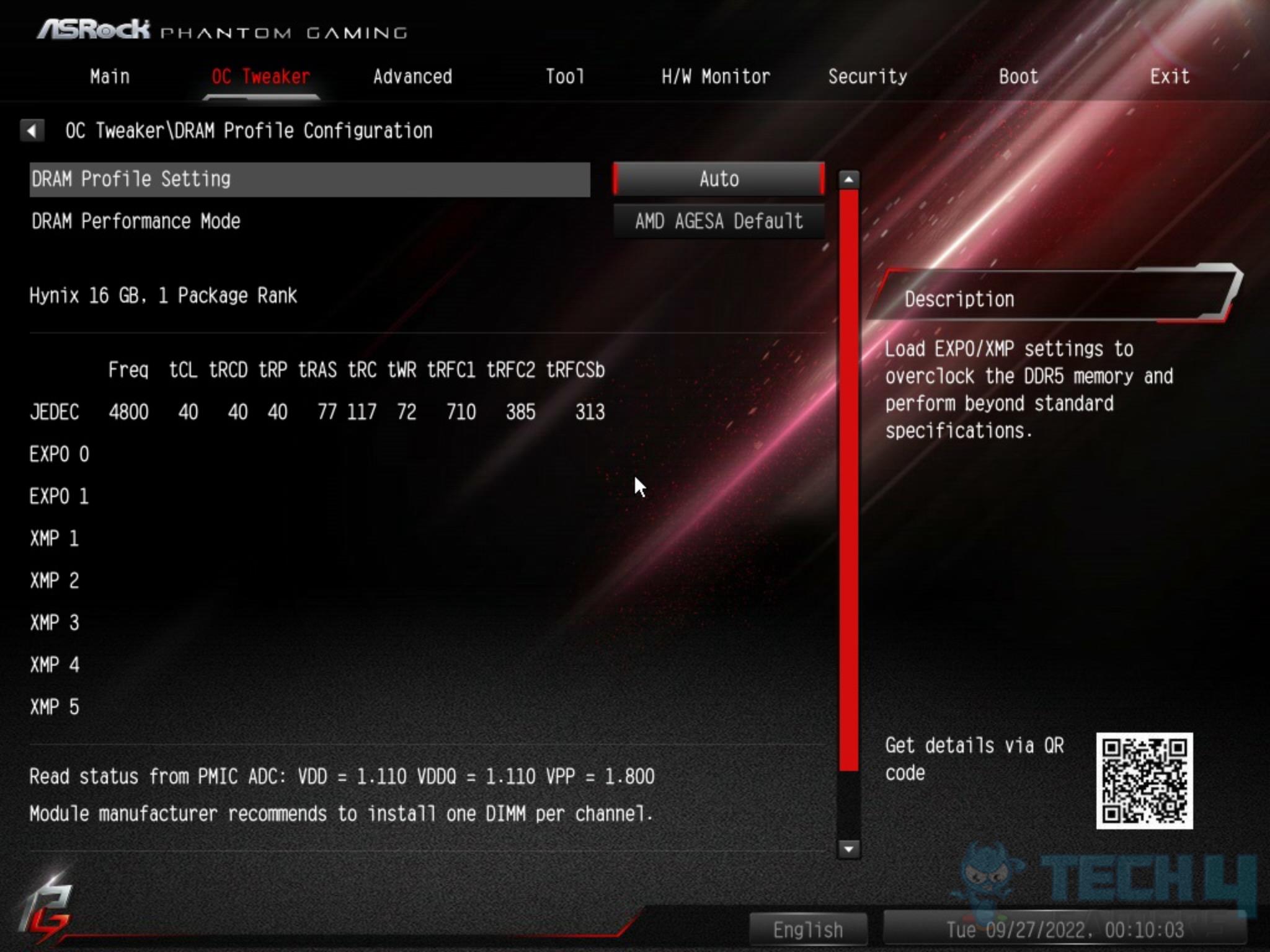
Task: Select the OC Tweaker tab
Action: pyautogui.click(x=262, y=76)
